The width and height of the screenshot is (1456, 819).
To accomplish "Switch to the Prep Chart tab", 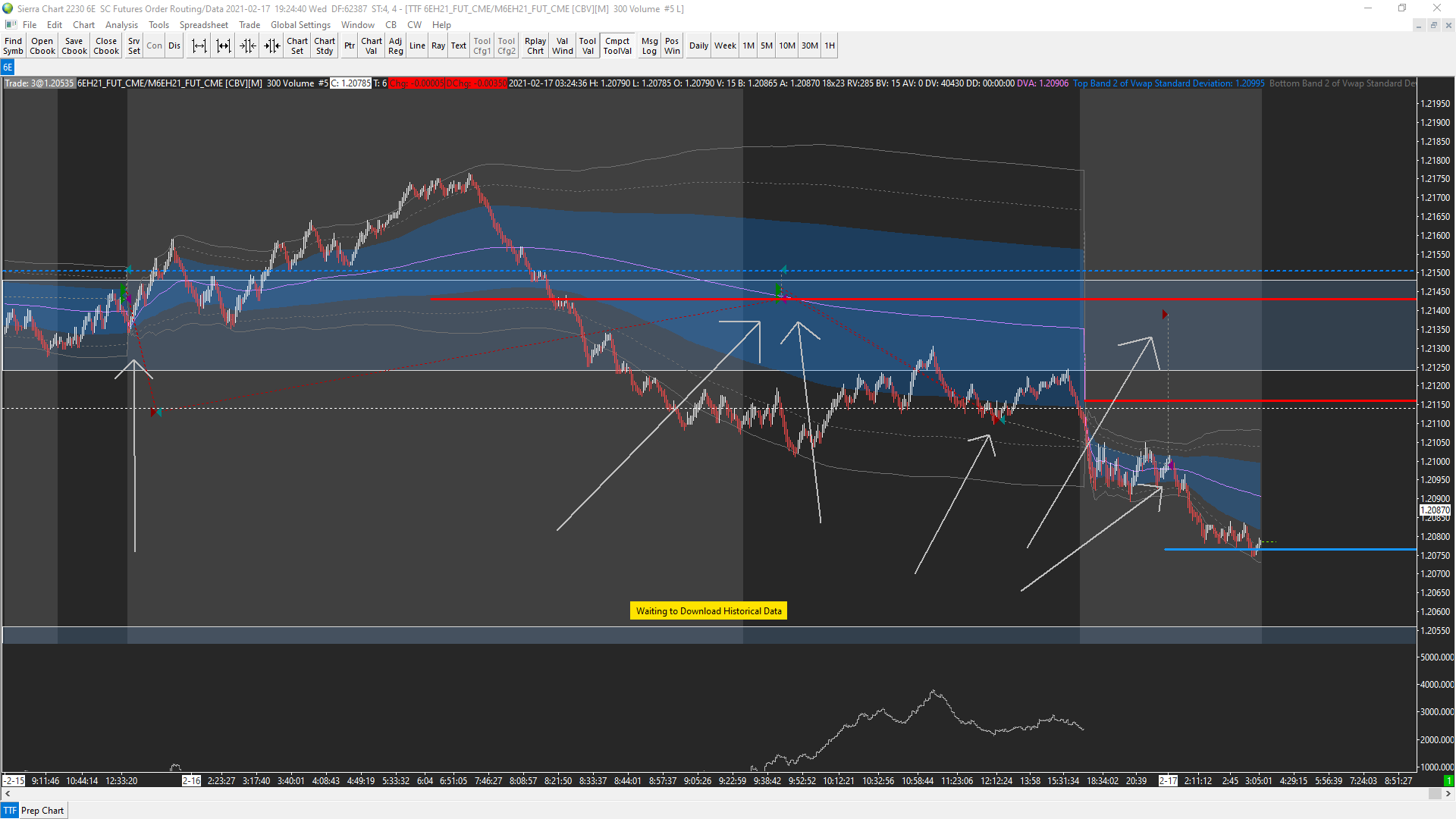I will coord(42,811).
